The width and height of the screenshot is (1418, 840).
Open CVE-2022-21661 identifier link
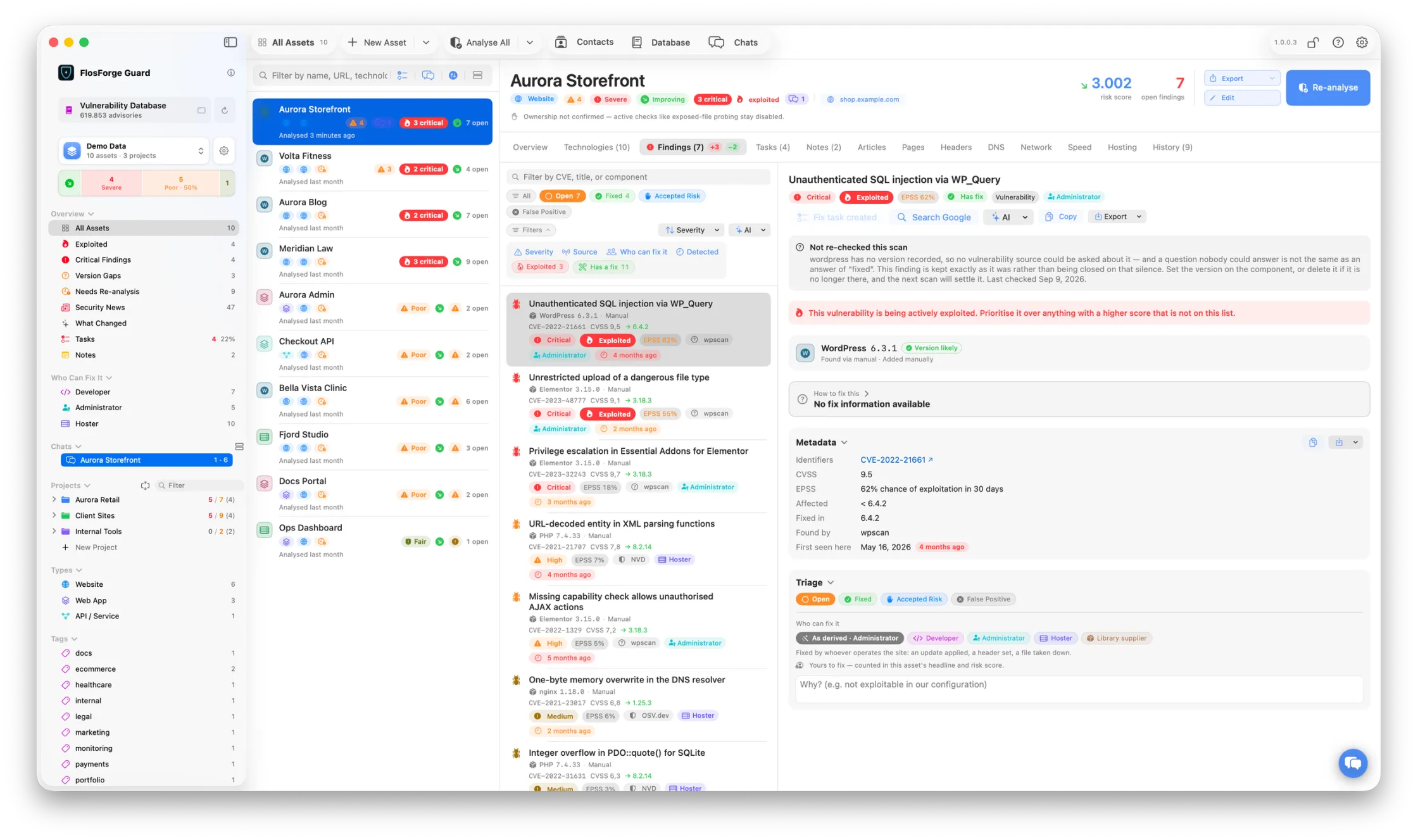[896, 460]
